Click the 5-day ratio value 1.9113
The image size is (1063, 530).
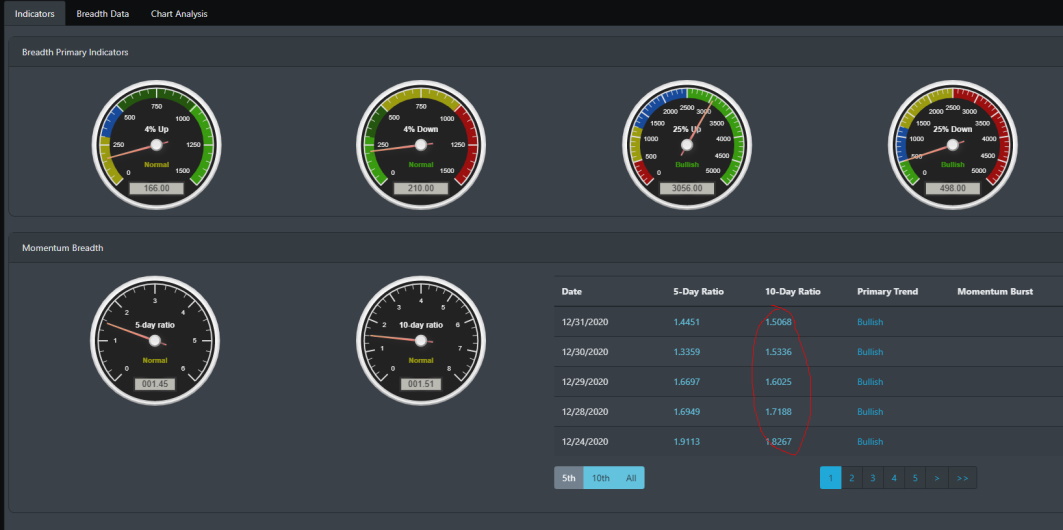687,441
